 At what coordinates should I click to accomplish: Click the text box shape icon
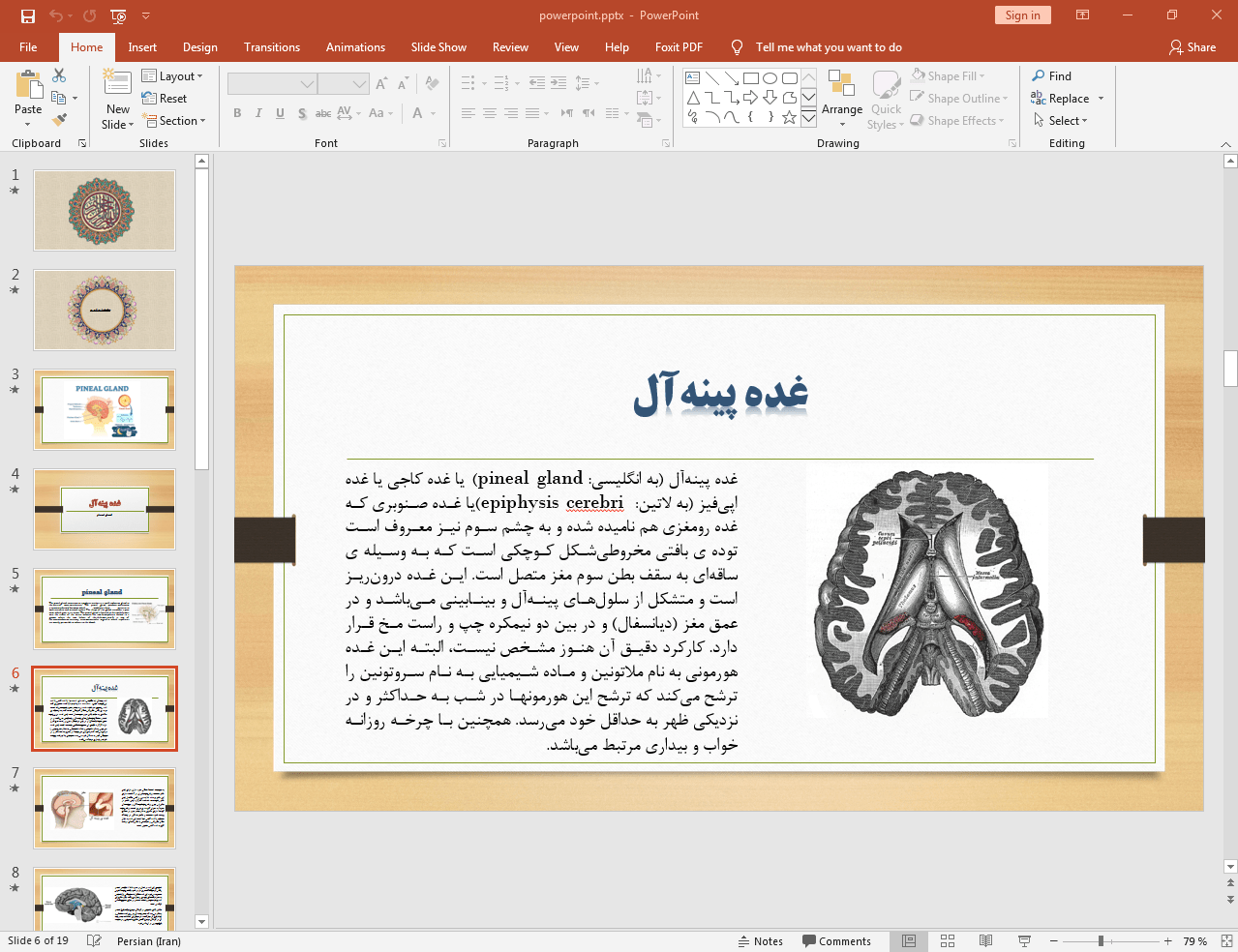(x=692, y=78)
